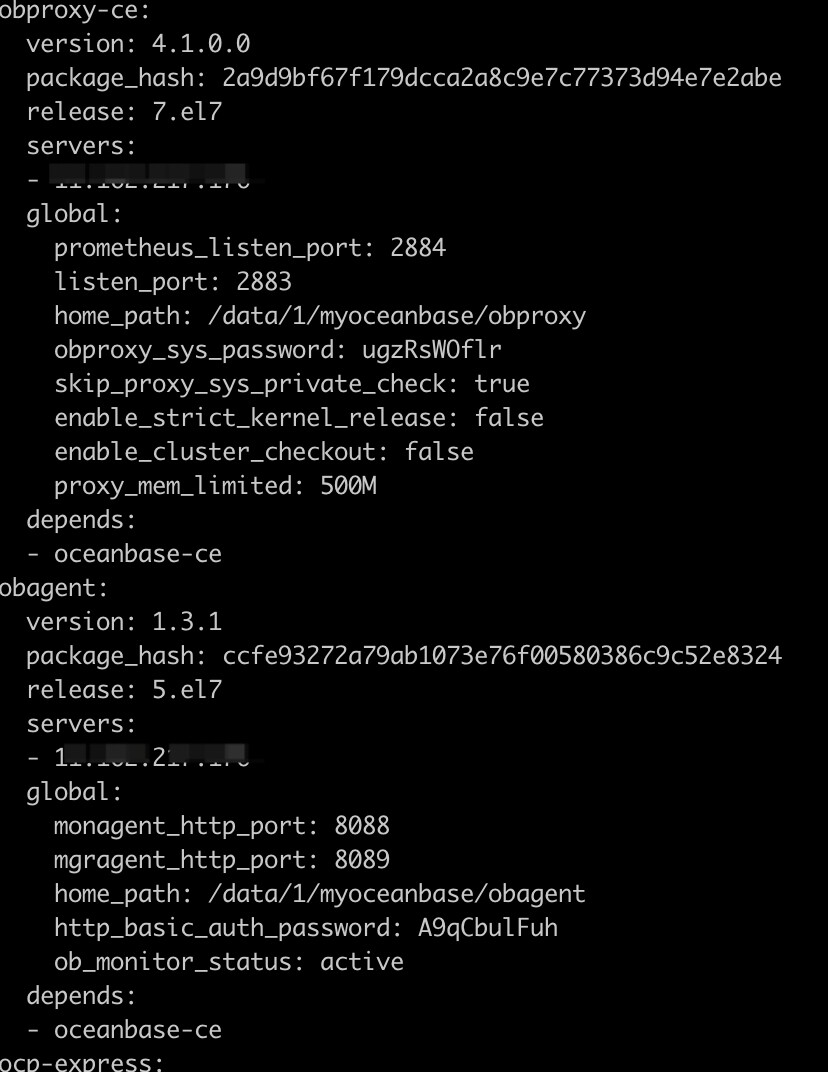The height and width of the screenshot is (1072, 828).
Task: Click the proxy_mem_limited 500M value
Action: pyautogui.click(x=348, y=486)
